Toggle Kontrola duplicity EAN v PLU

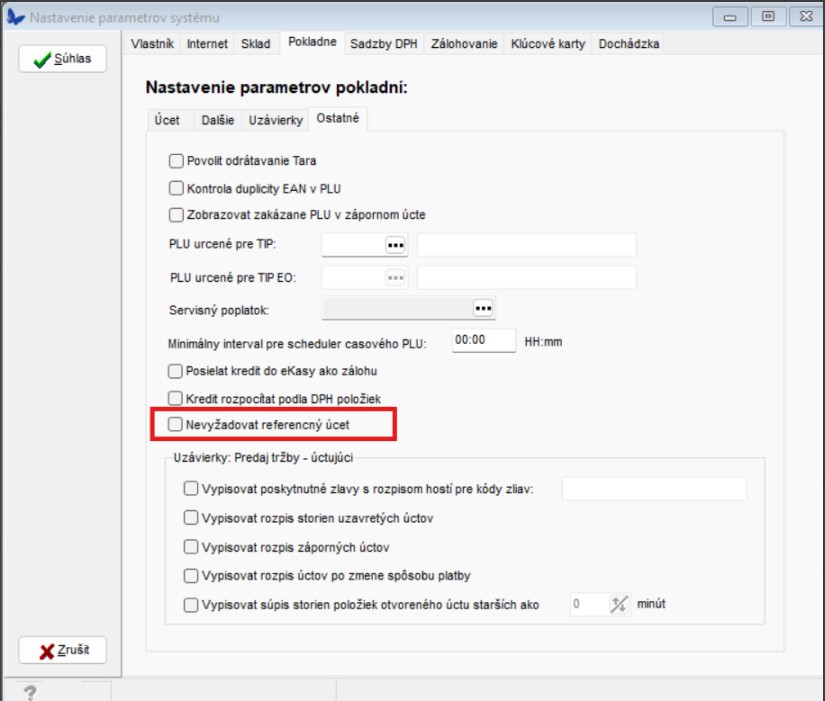coord(177,188)
